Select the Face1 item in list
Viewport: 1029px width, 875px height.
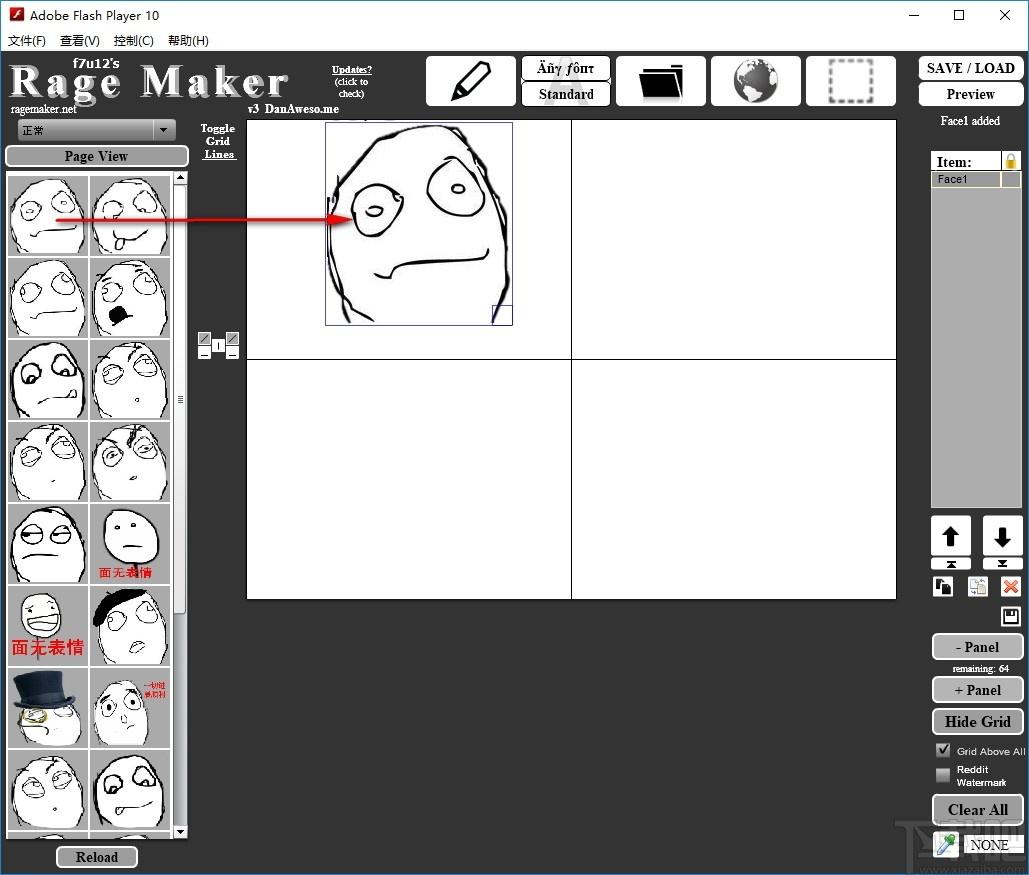click(x=965, y=179)
